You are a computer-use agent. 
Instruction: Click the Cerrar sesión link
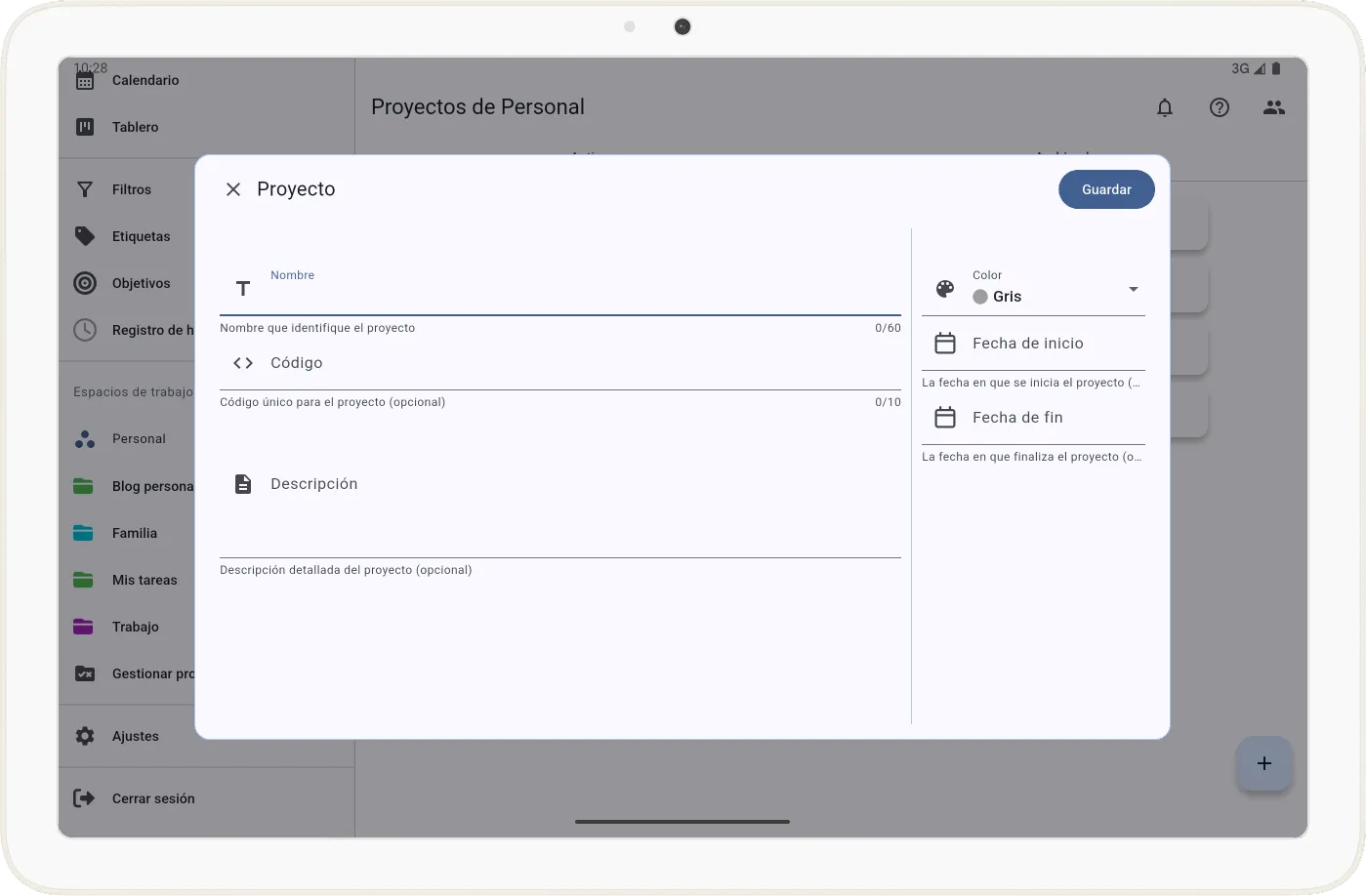click(153, 798)
